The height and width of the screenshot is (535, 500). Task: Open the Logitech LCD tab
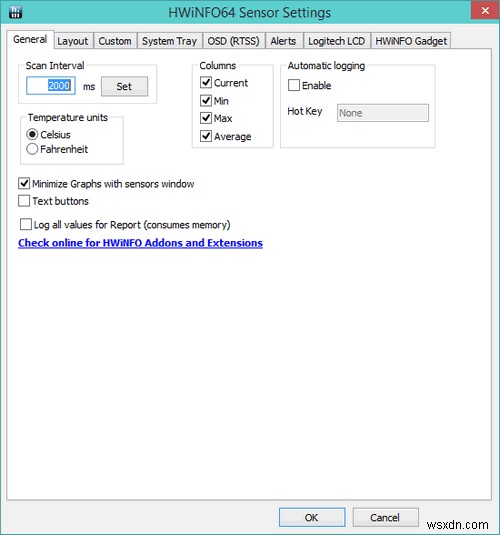click(x=337, y=41)
